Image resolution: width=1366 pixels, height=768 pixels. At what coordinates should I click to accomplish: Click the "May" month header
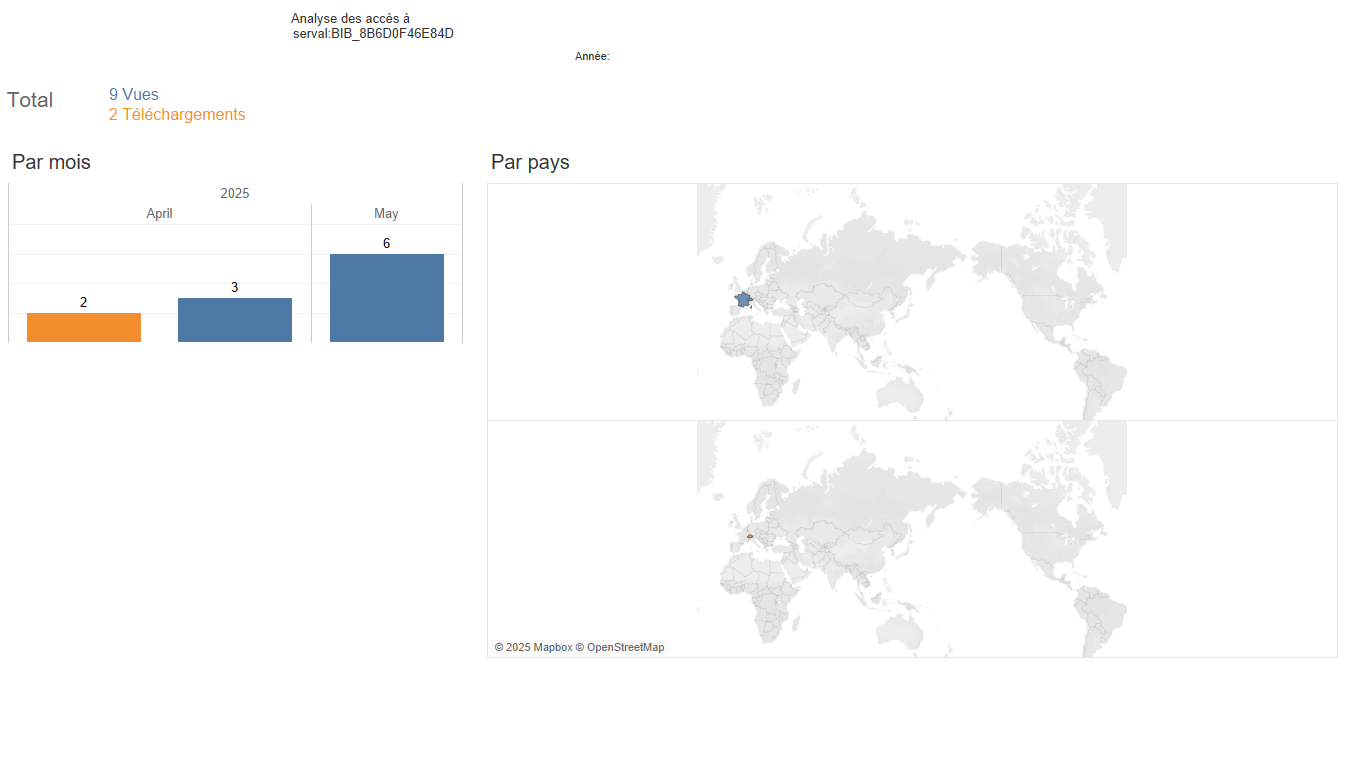coord(386,214)
